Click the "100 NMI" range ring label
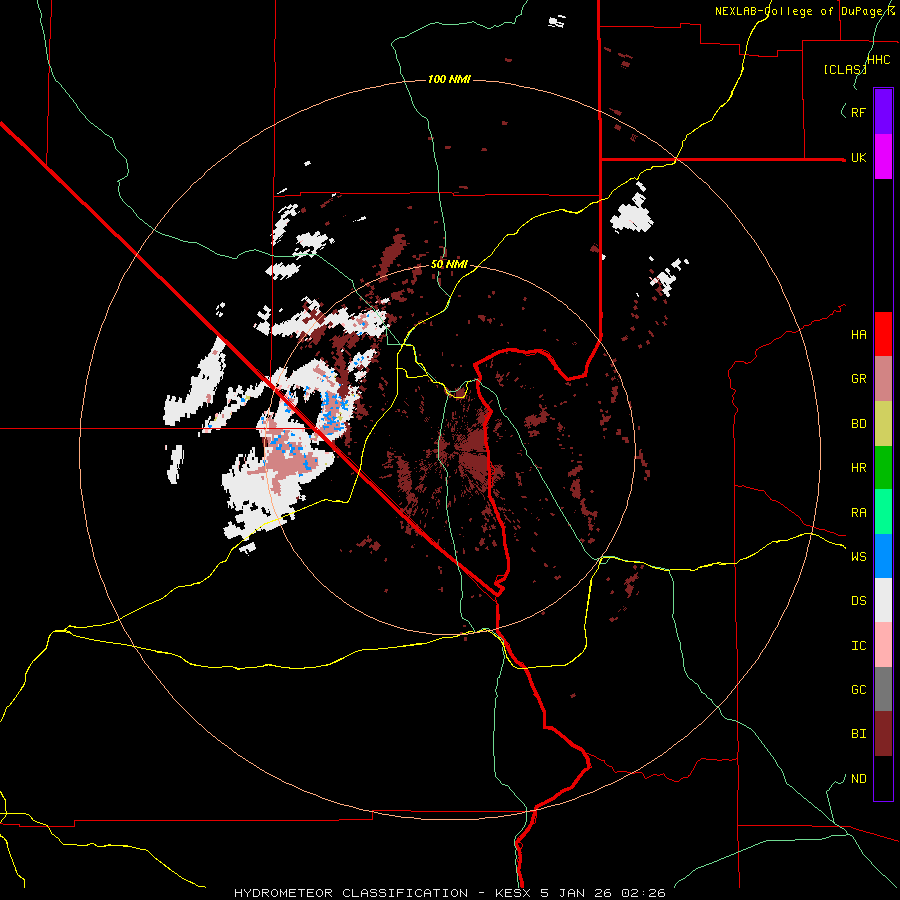This screenshot has height=900, width=900. pos(449,79)
